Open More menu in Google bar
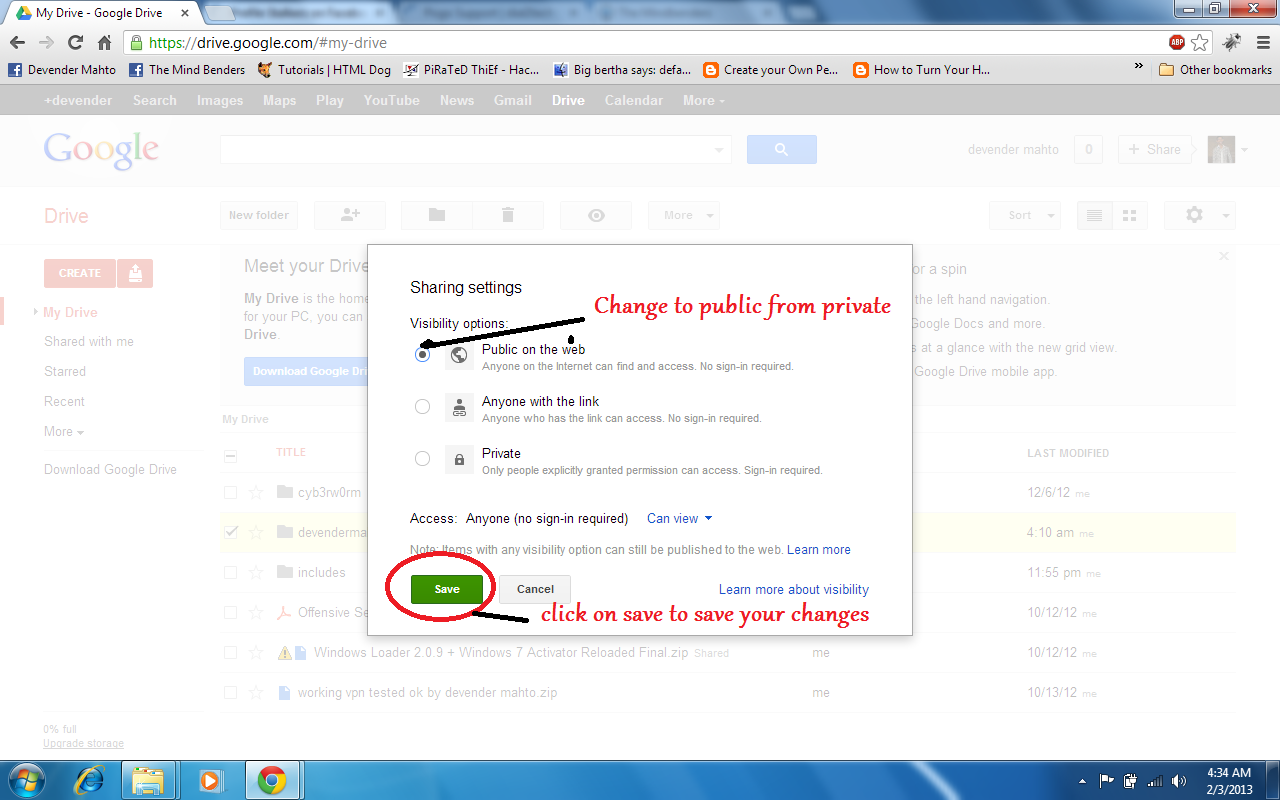 (x=704, y=100)
